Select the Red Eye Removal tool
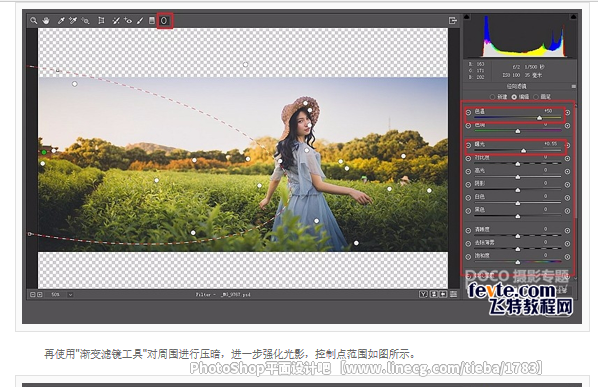598x387 pixels. click(x=128, y=21)
